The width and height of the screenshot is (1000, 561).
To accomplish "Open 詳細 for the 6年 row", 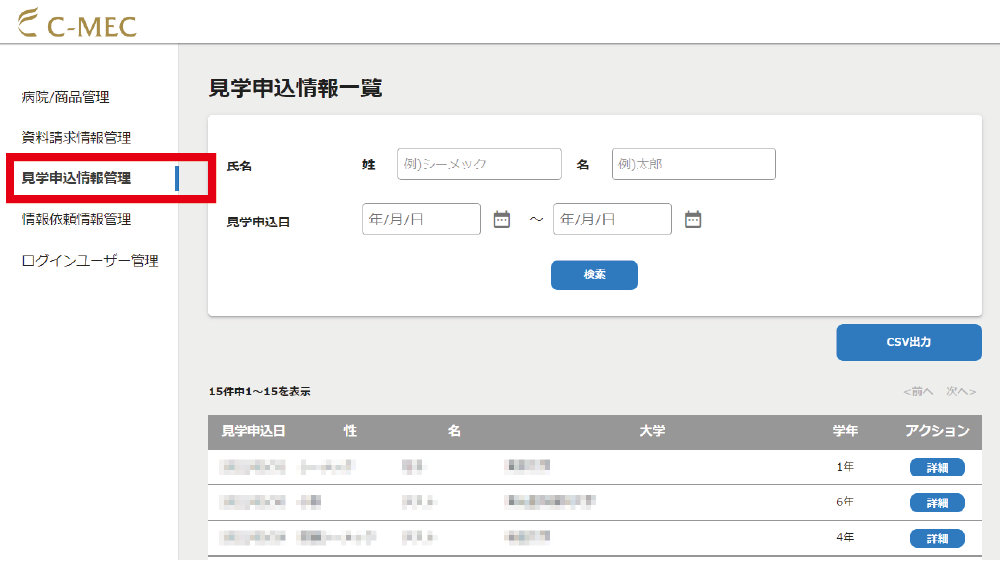I will pos(937,503).
